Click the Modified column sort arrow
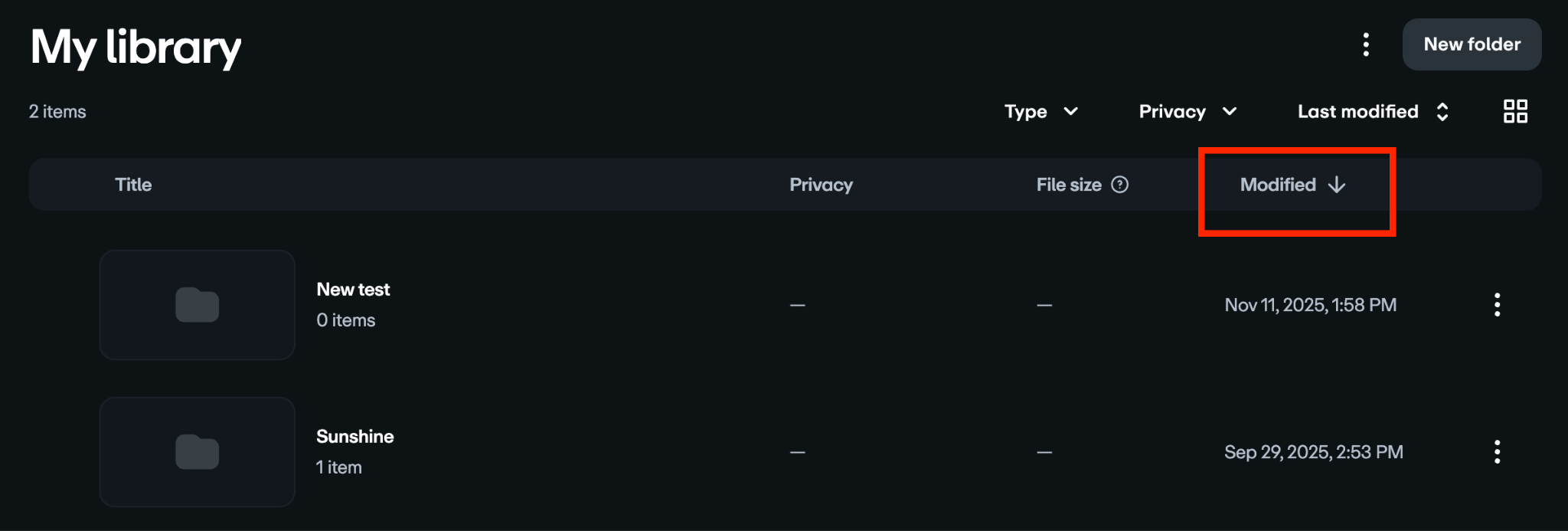Image resolution: width=1568 pixels, height=531 pixels. coord(1337,184)
